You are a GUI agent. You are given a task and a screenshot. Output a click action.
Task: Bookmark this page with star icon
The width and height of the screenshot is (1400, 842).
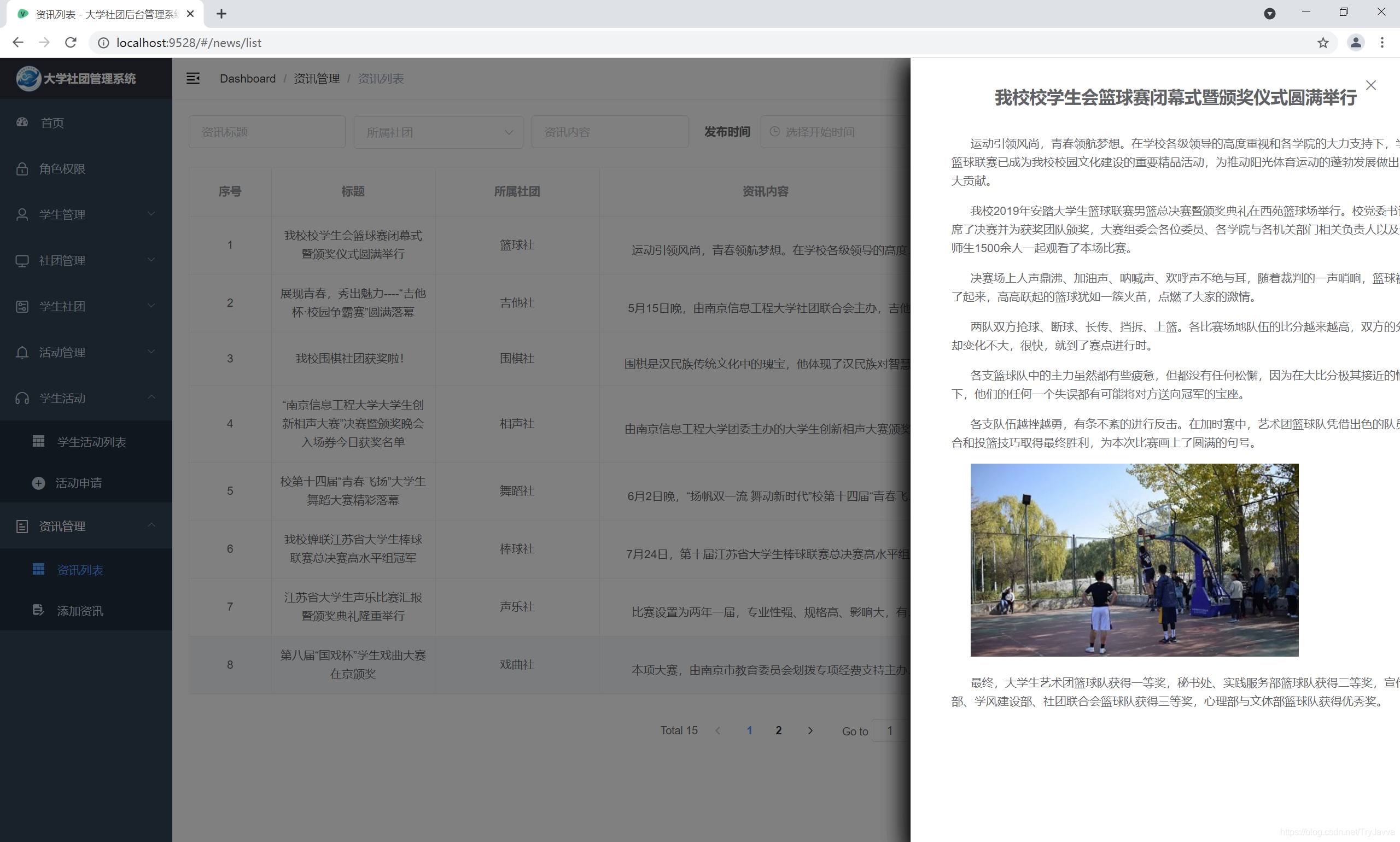tap(1323, 43)
